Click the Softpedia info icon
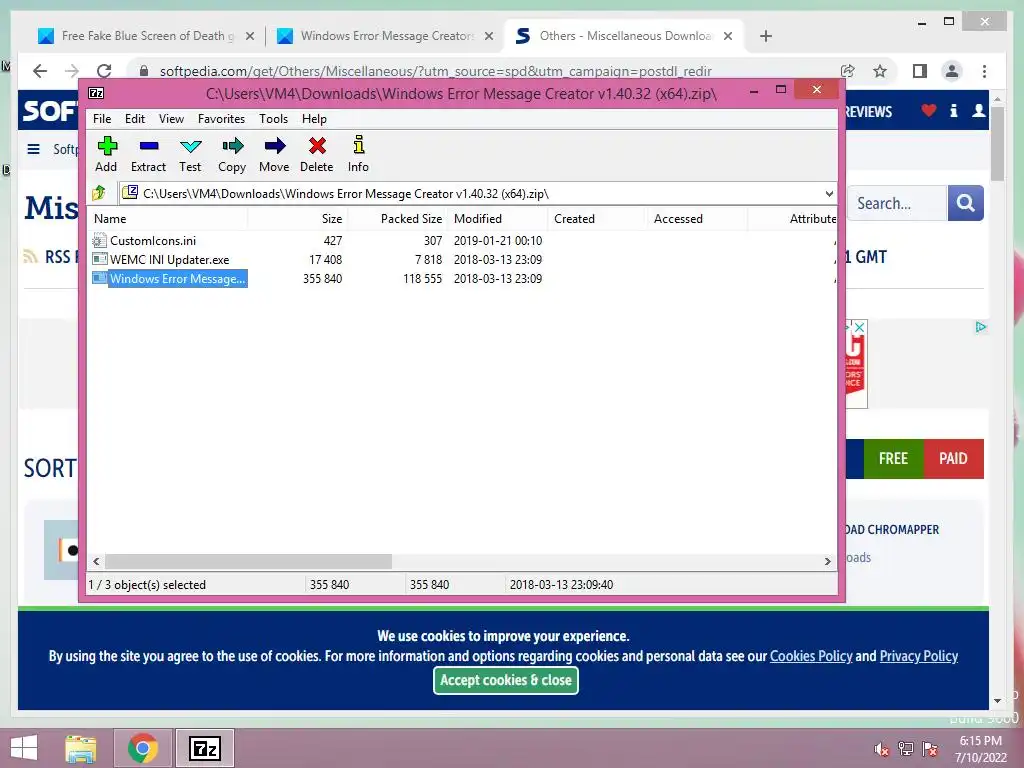 (953, 110)
